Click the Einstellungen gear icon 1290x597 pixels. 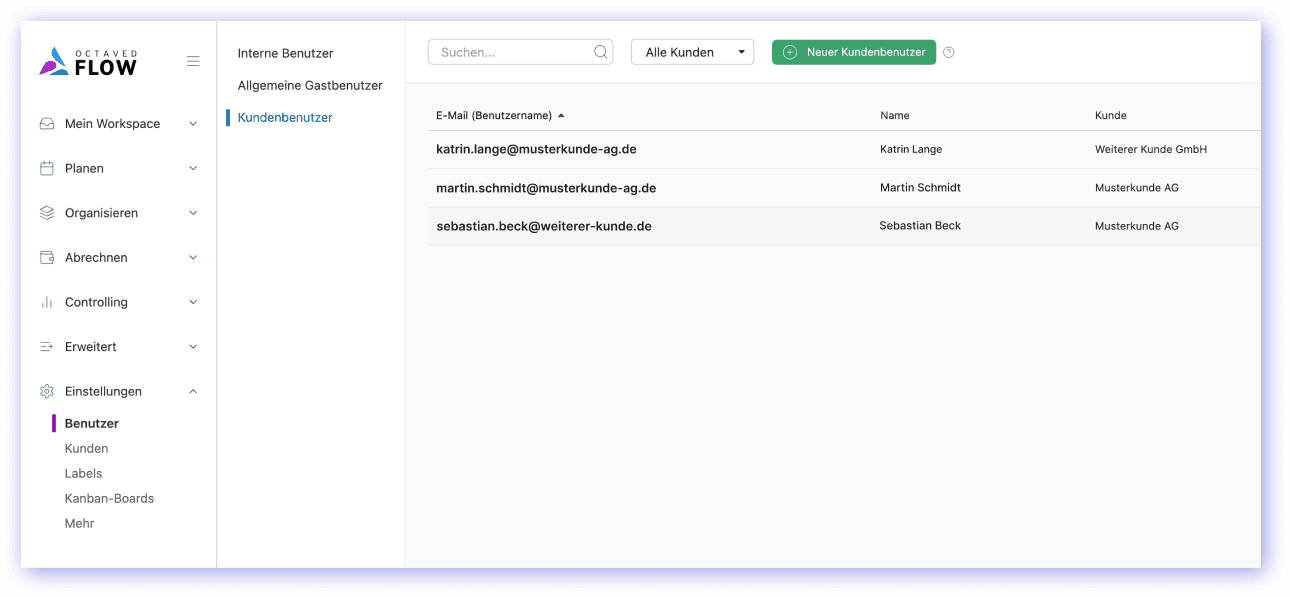coord(47,391)
